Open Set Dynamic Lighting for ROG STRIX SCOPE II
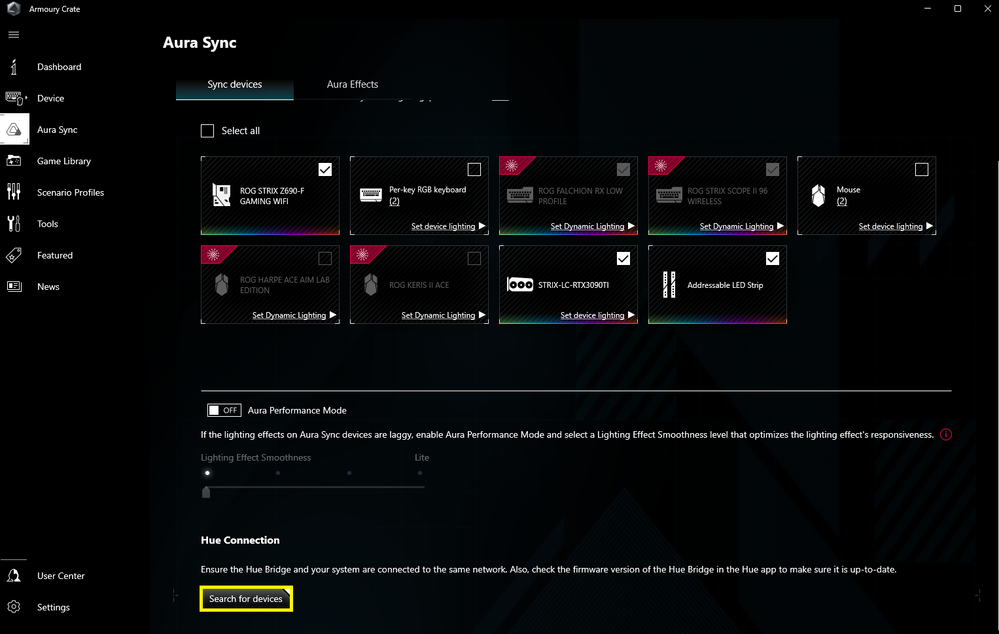This screenshot has height=634, width=999. 741,226
